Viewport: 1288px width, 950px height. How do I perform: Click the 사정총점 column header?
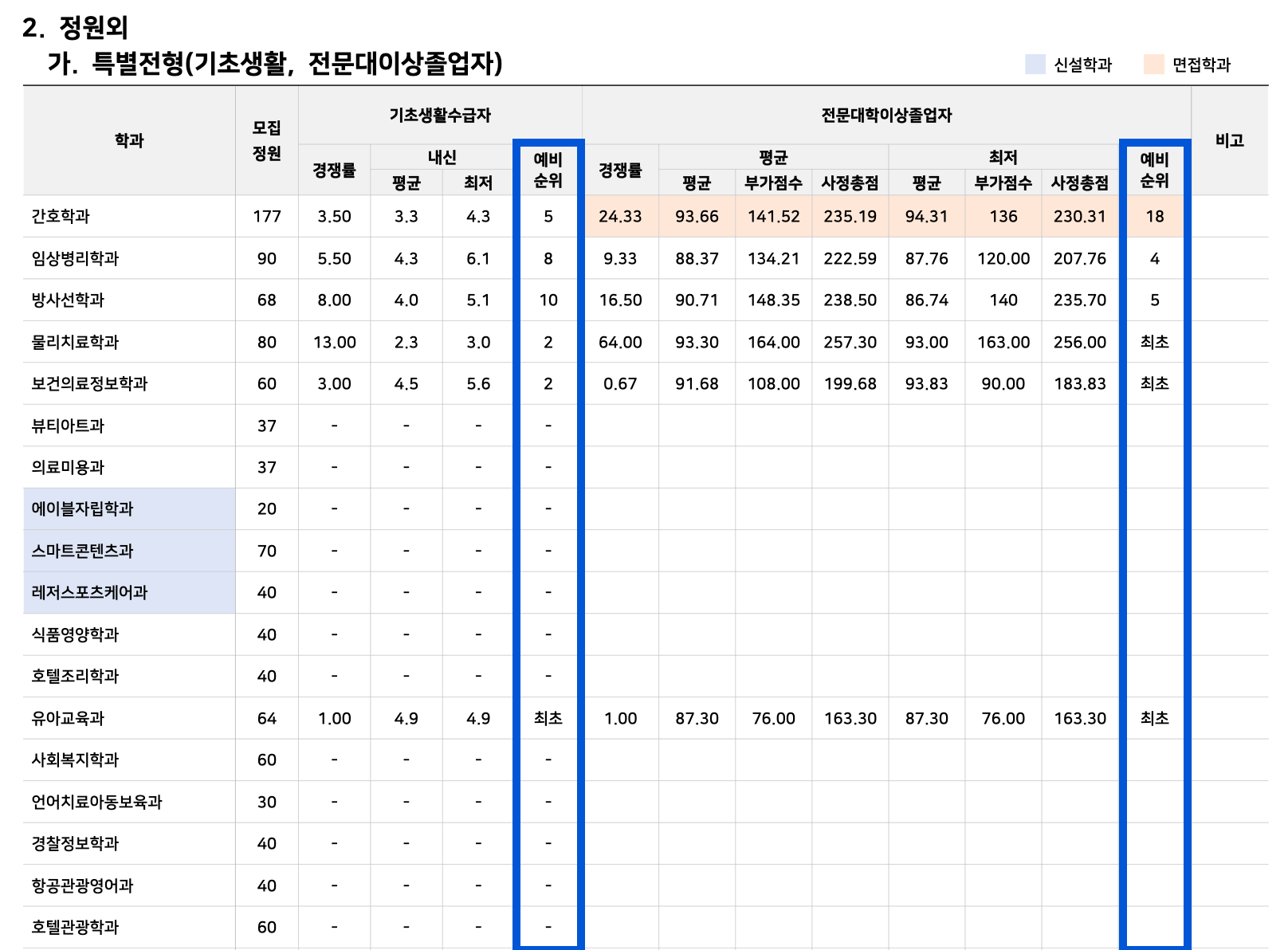(849, 182)
